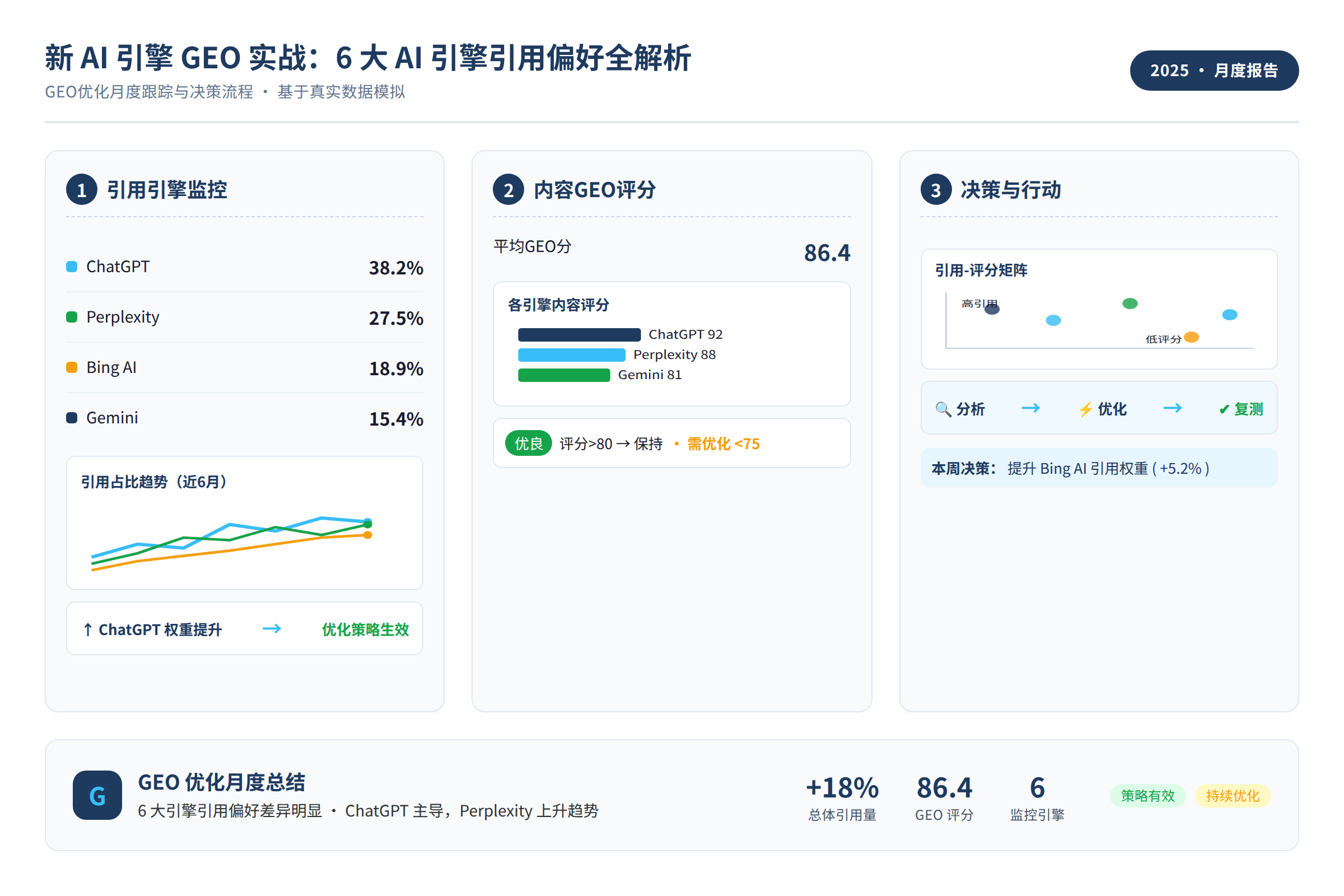
Task: Click the navy dot in the 引用-评分矩阵 chart
Action: click(992, 309)
